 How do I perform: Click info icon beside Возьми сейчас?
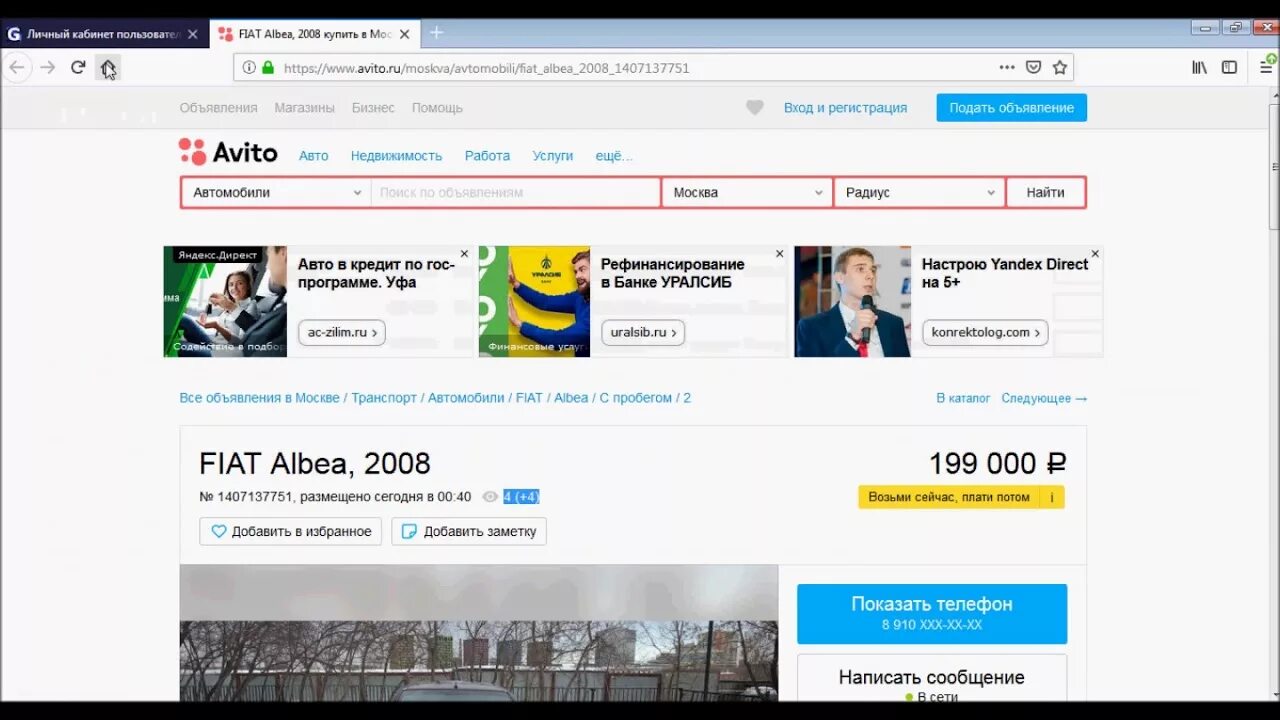point(1051,497)
